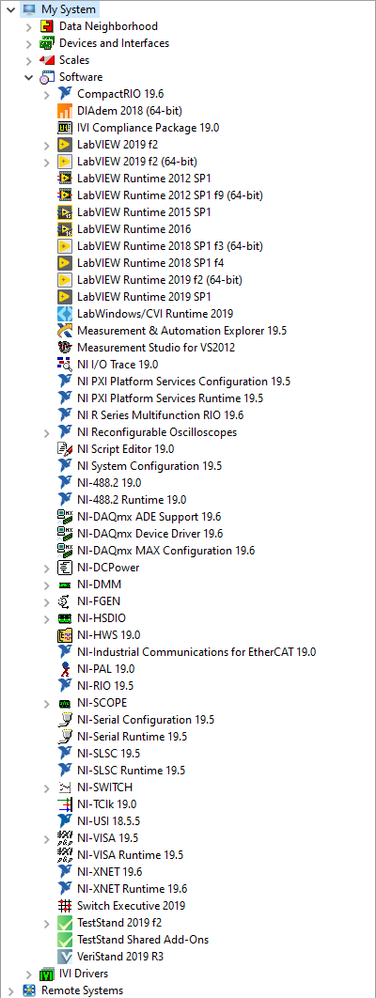376x998 pixels.
Task: Click the My System computer icon
Action: click(29, 10)
